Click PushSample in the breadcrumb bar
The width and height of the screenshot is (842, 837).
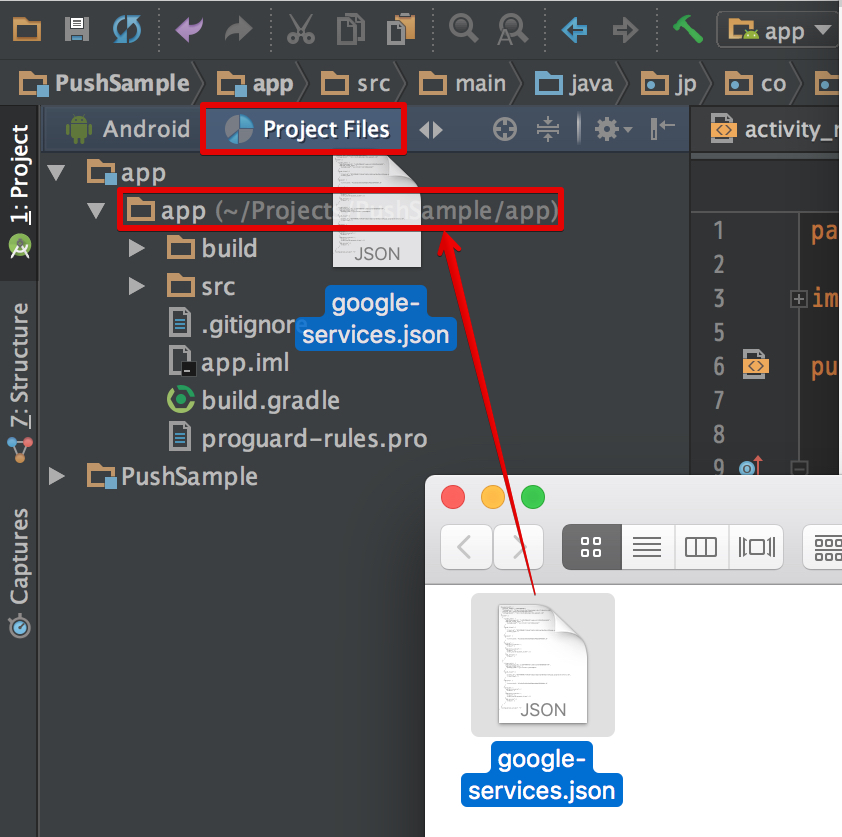click(105, 84)
